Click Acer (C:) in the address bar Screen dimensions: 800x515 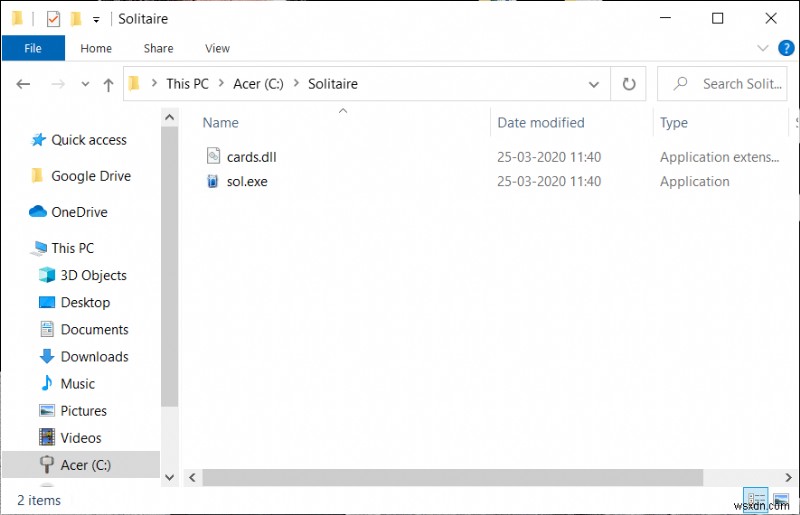[258, 84]
